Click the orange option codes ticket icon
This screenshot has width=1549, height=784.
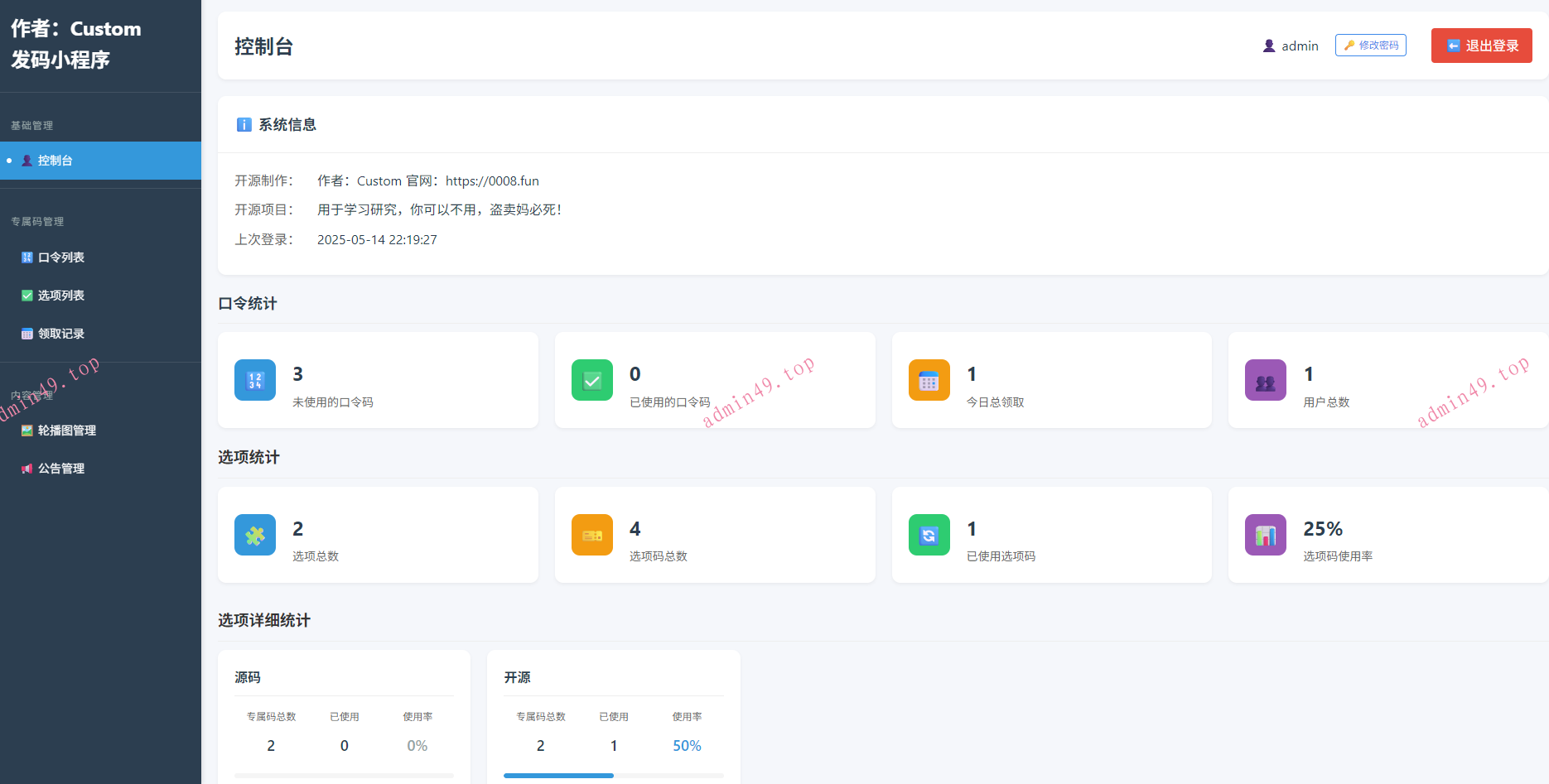coord(592,535)
